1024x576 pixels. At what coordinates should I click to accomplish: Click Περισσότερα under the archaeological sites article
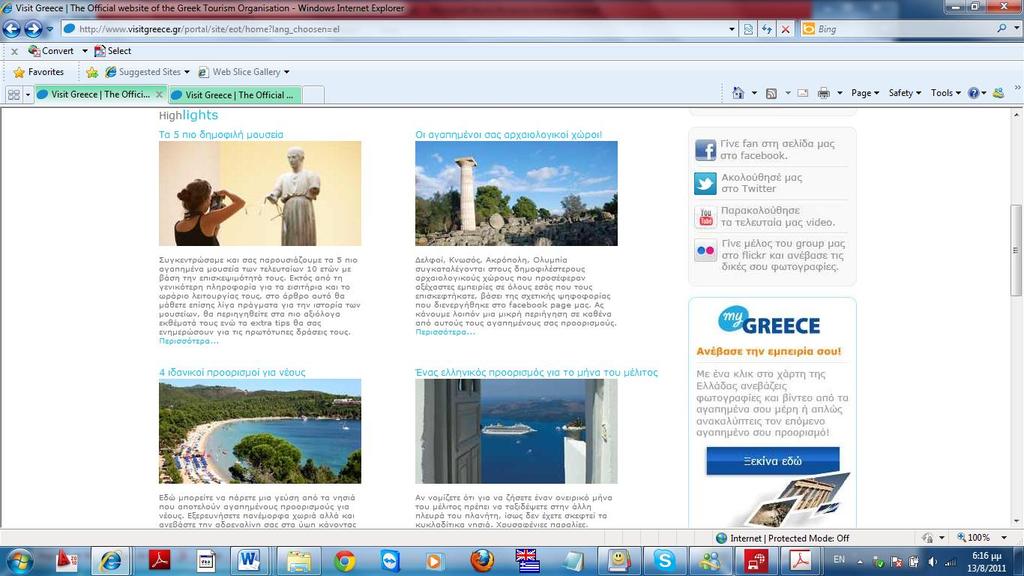click(x=445, y=332)
